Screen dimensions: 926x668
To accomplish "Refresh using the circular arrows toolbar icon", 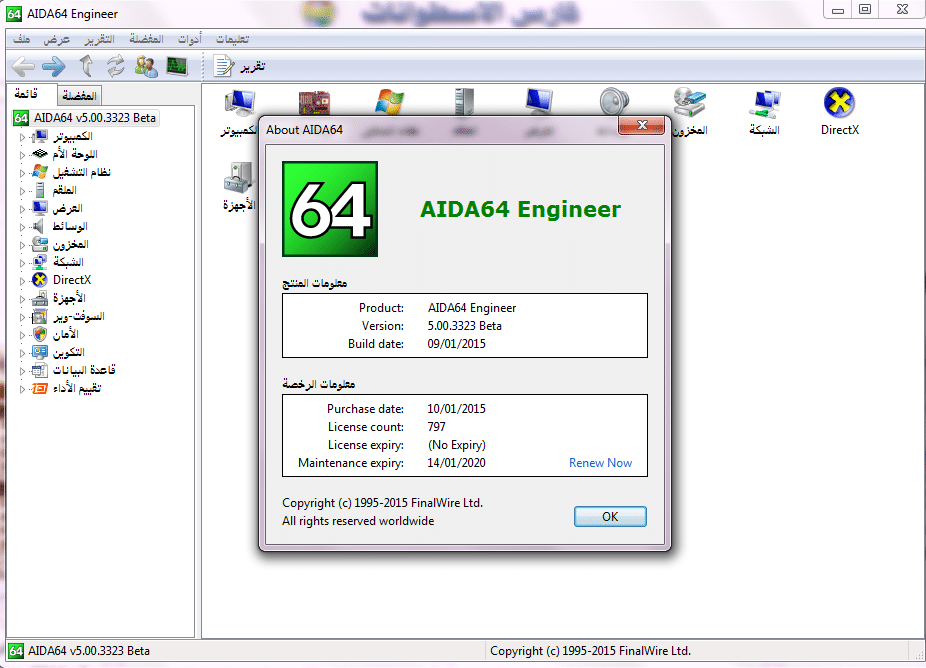I will pos(116,66).
